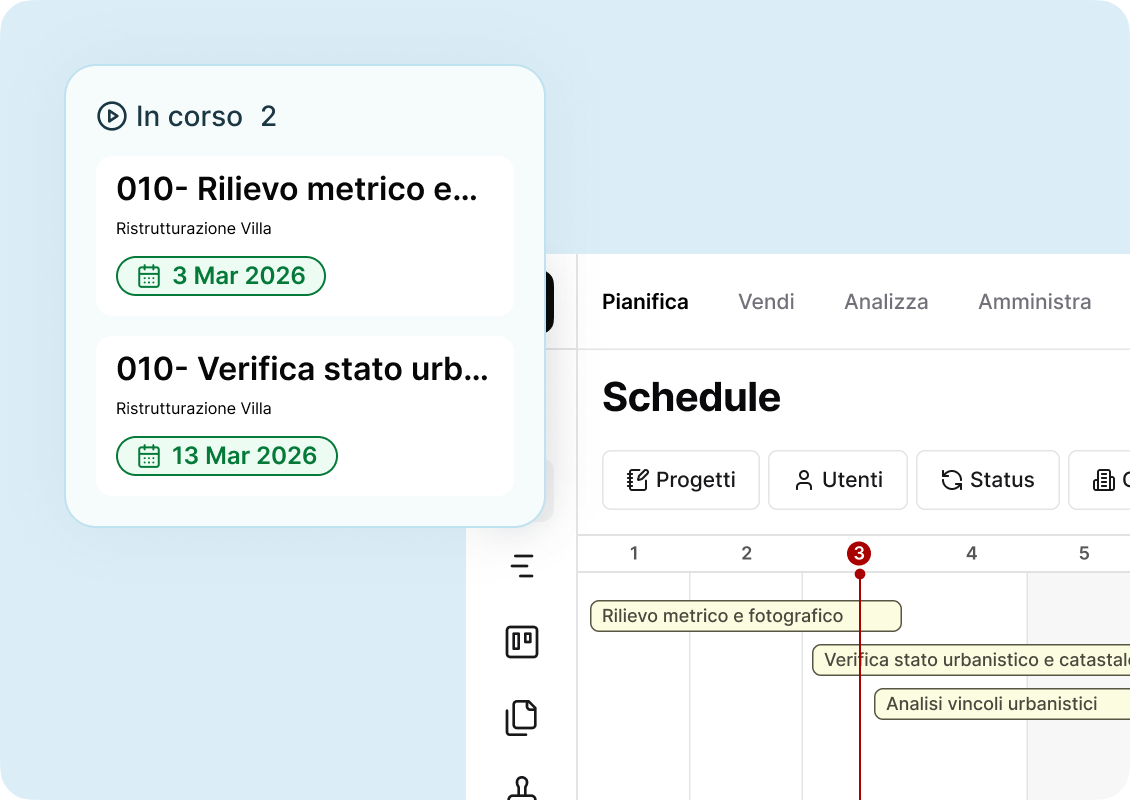Open the Amministra tab
Image resolution: width=1130 pixels, height=800 pixels.
pos(1034,301)
